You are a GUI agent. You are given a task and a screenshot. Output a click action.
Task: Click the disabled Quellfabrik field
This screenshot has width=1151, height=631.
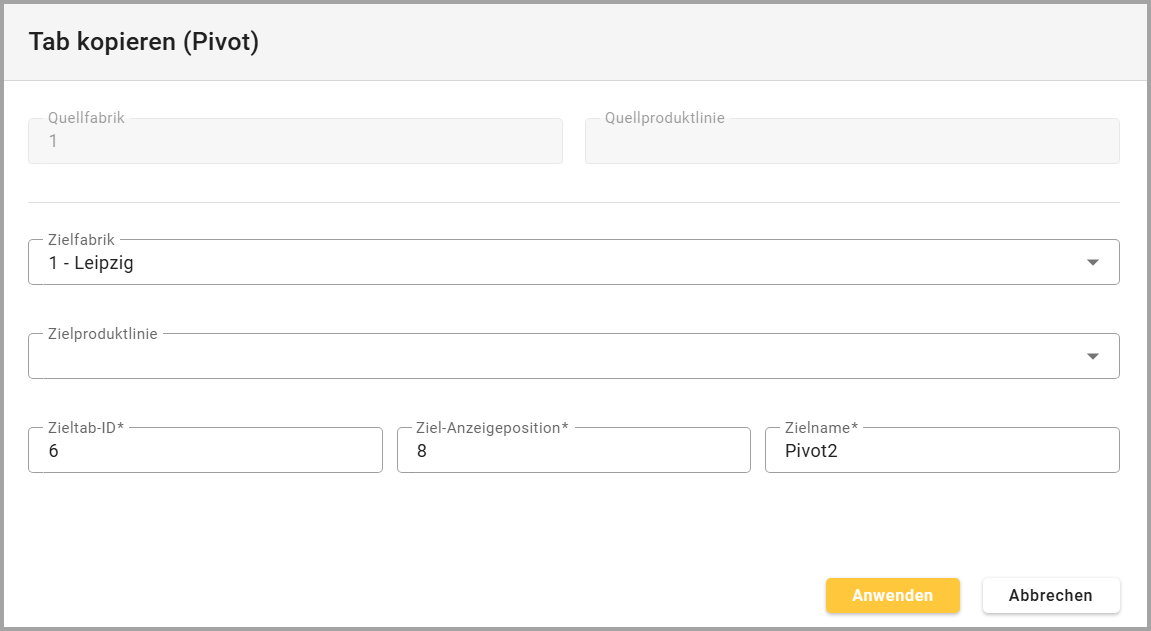(x=295, y=142)
